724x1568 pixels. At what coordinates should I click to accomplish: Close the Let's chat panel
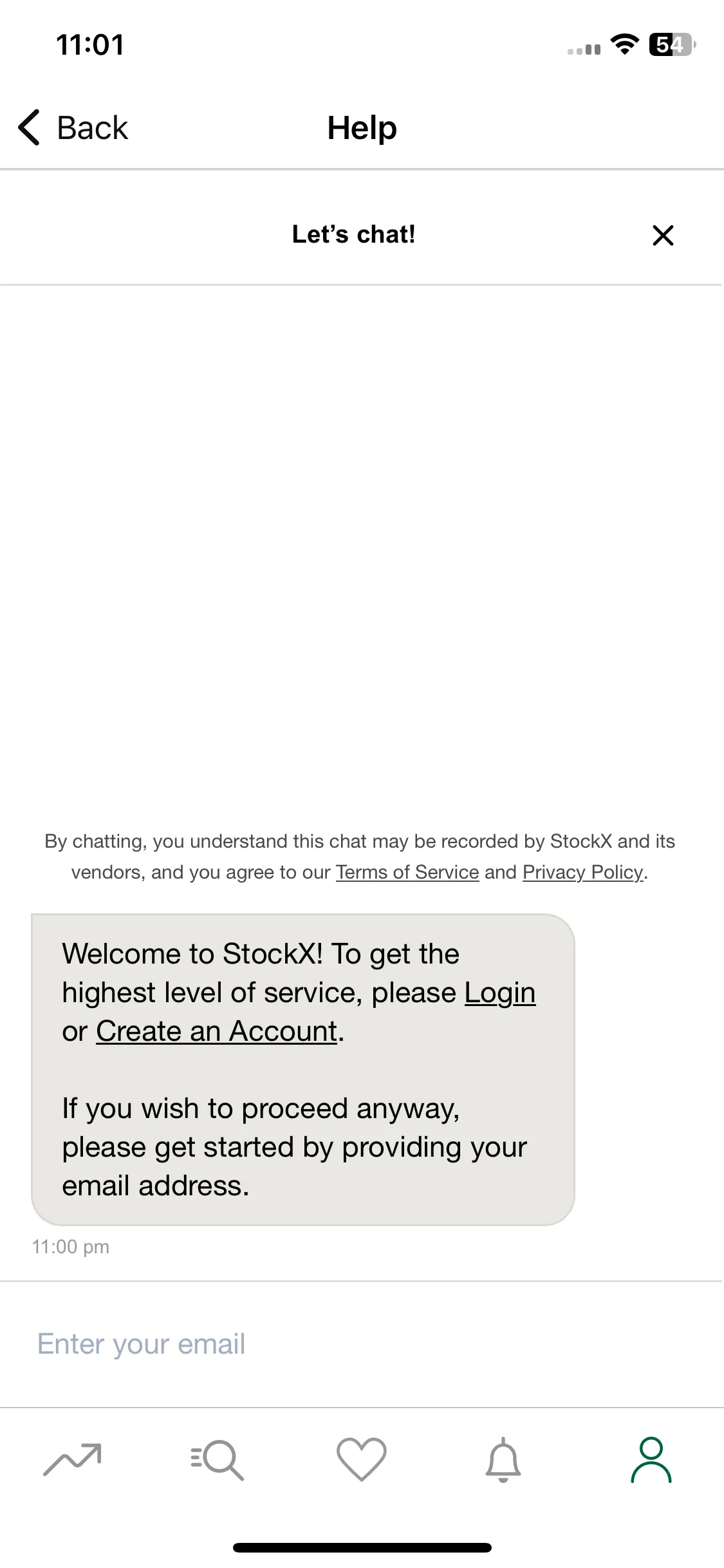(x=663, y=236)
